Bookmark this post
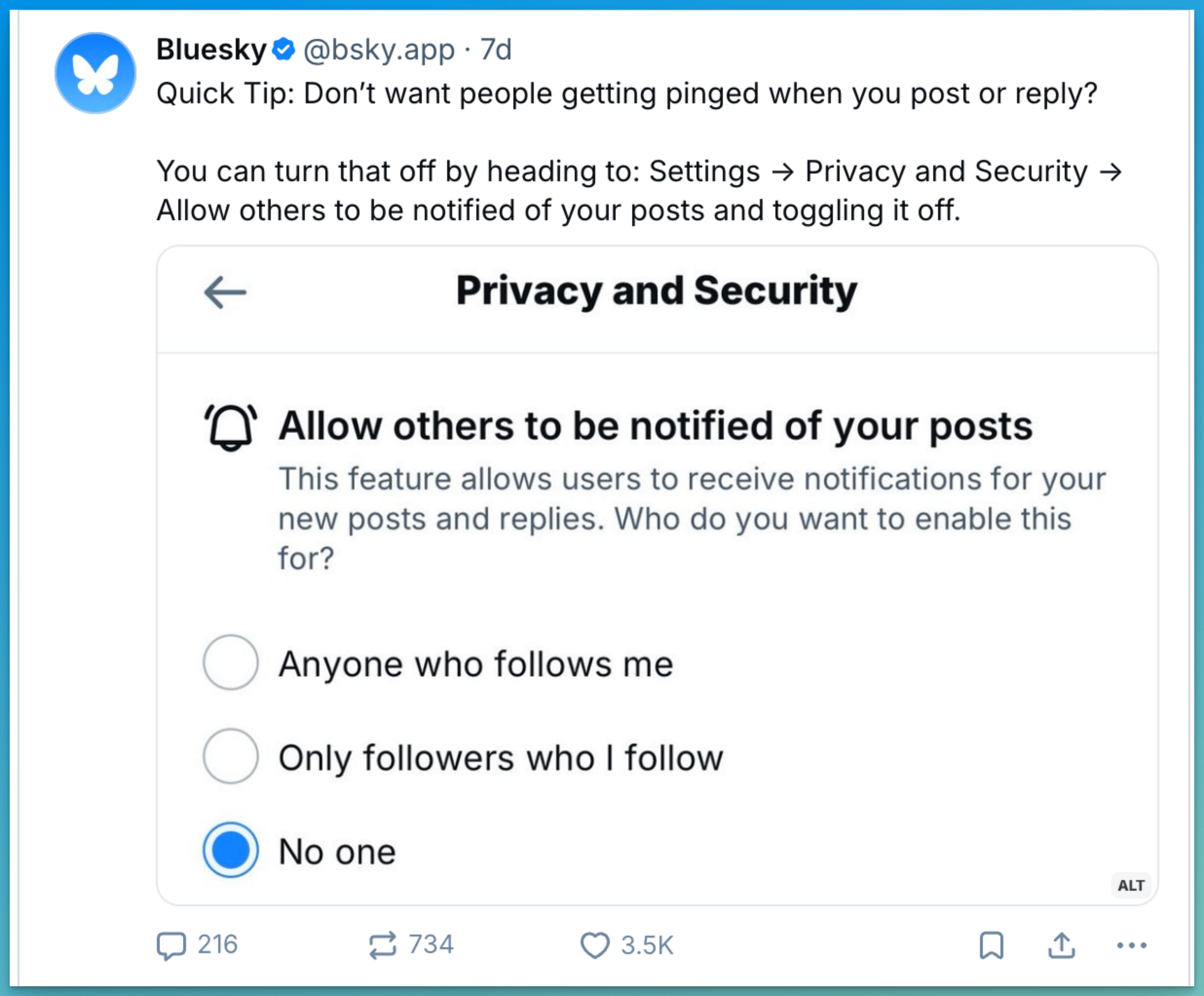The image size is (1204, 996). point(991,945)
